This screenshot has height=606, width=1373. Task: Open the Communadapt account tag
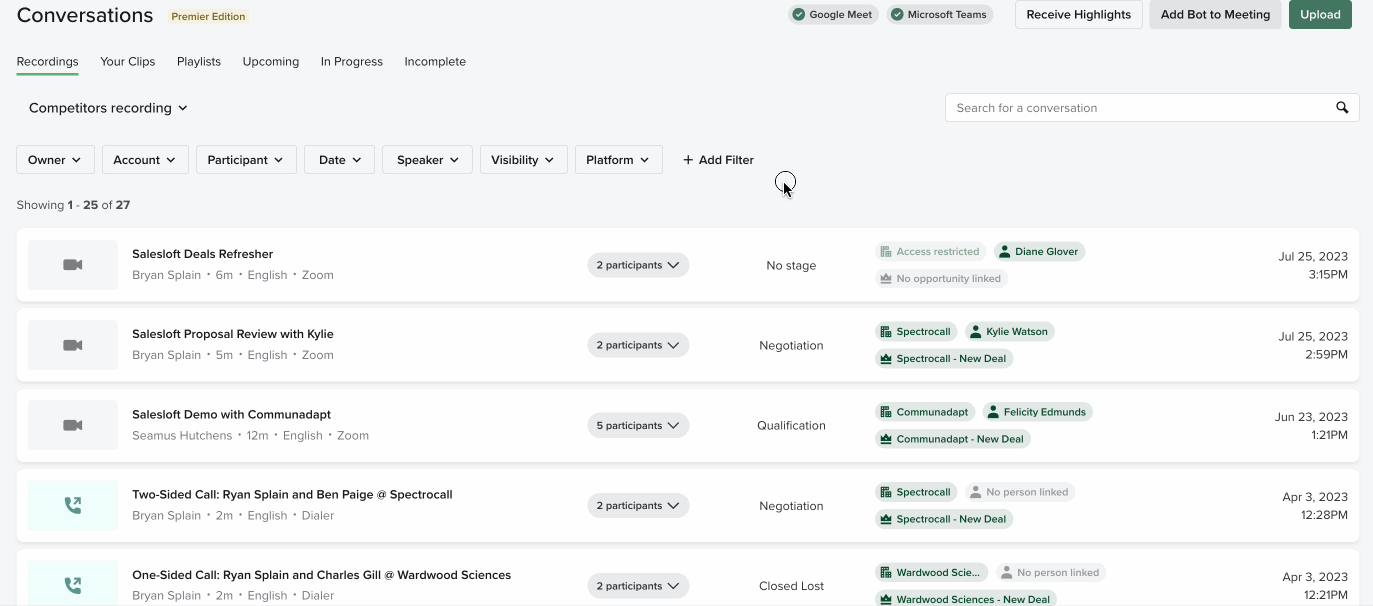(926, 412)
